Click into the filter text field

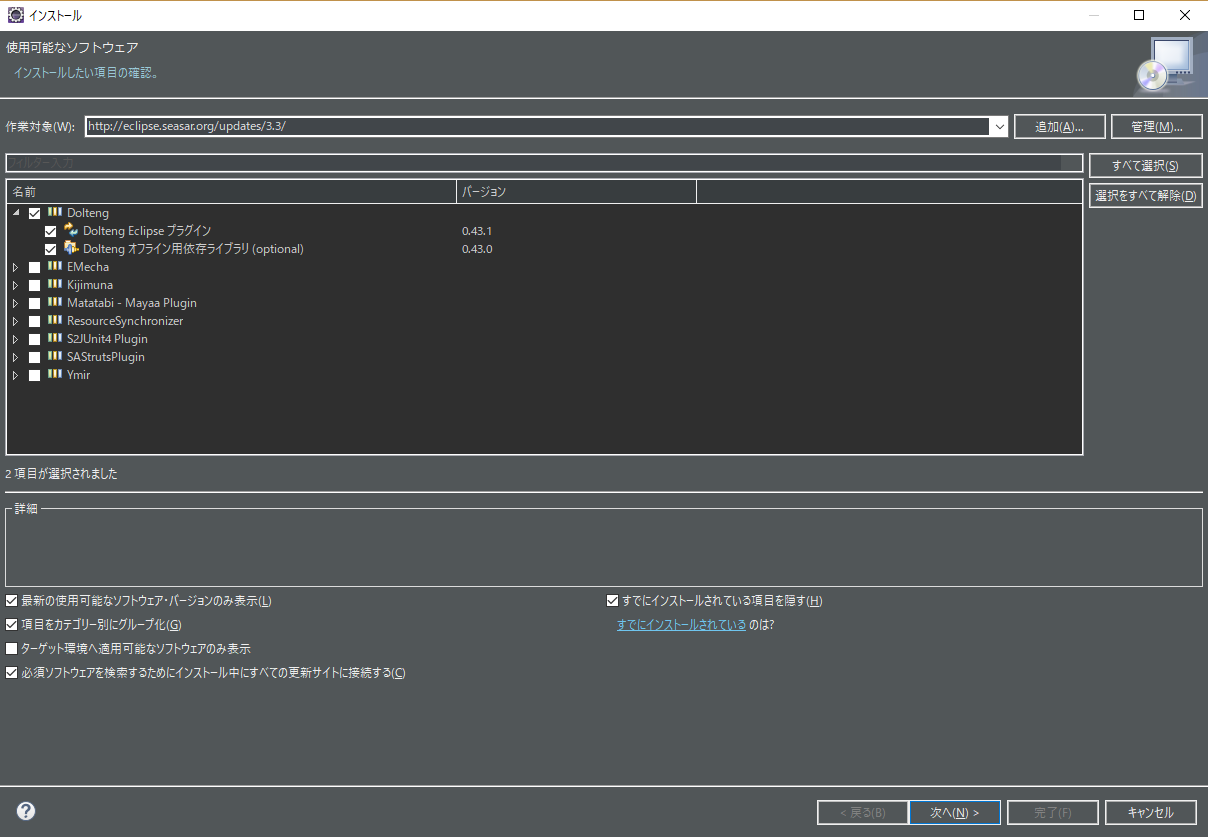pos(544,163)
